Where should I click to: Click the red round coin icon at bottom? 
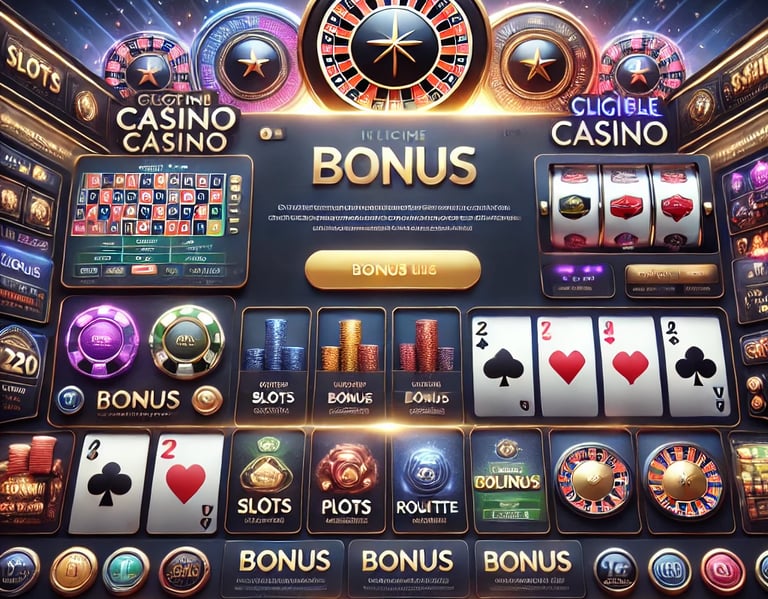[x=722, y=571]
